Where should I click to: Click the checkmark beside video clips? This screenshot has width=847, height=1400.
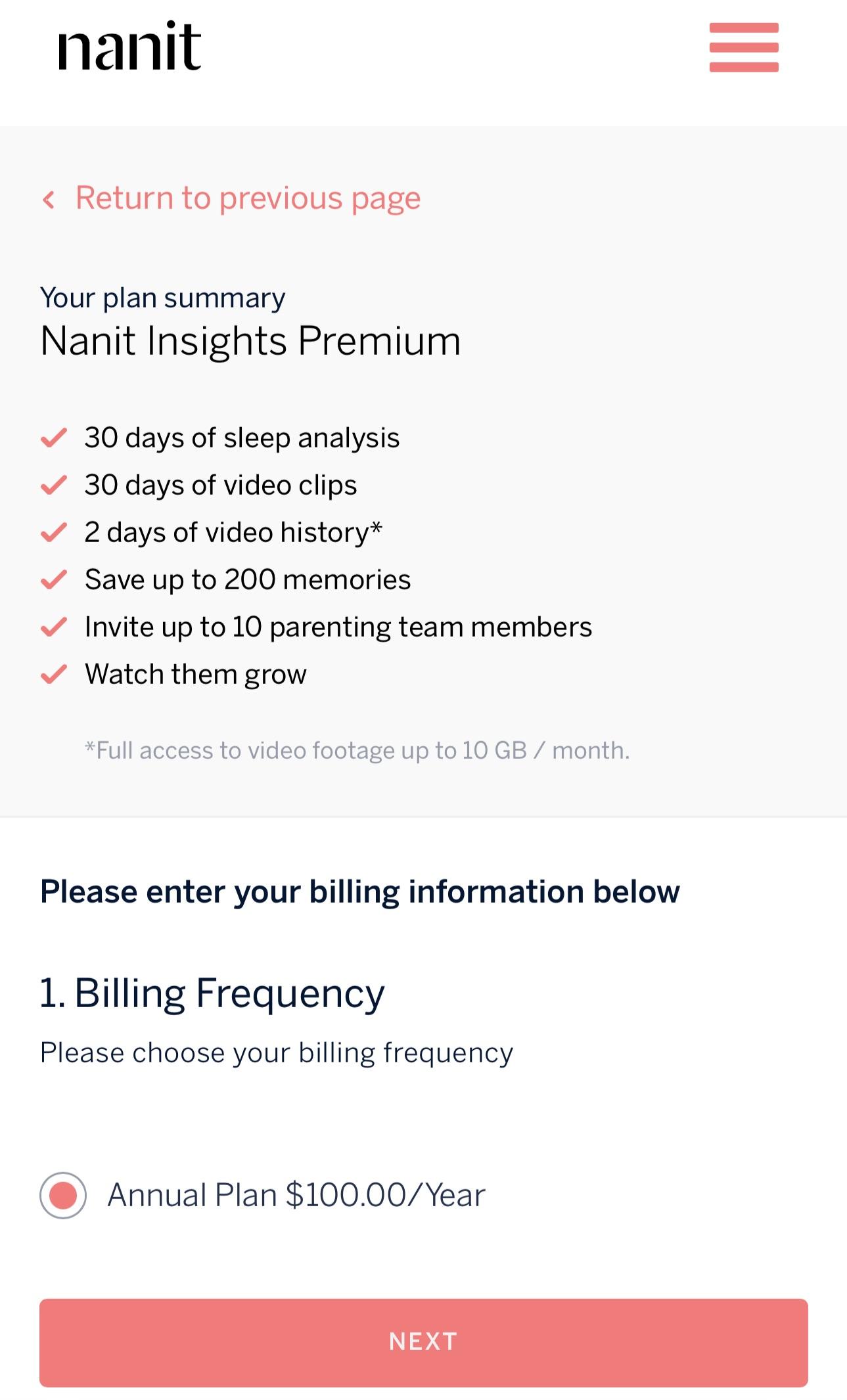54,485
